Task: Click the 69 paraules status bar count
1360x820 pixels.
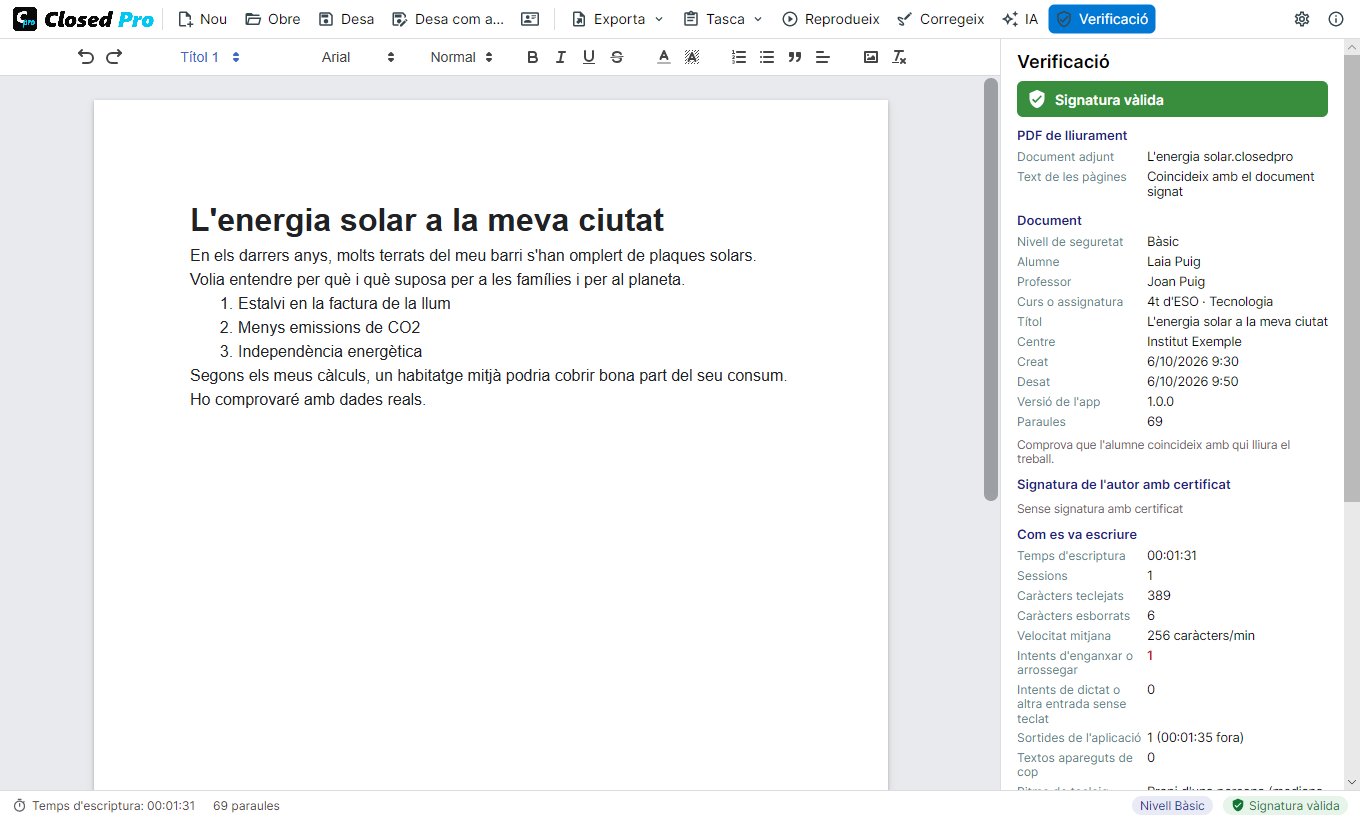Action: (246, 805)
